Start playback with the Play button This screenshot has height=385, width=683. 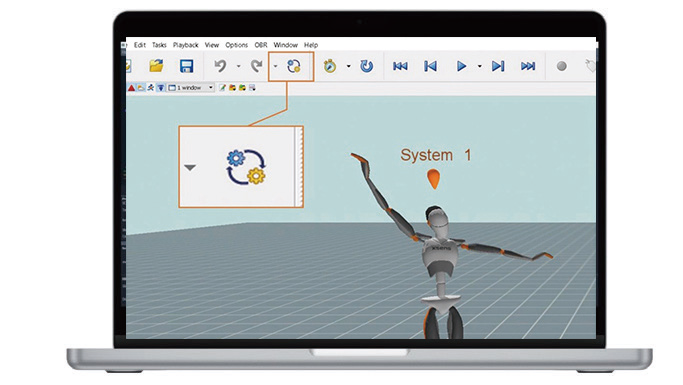[x=461, y=66]
